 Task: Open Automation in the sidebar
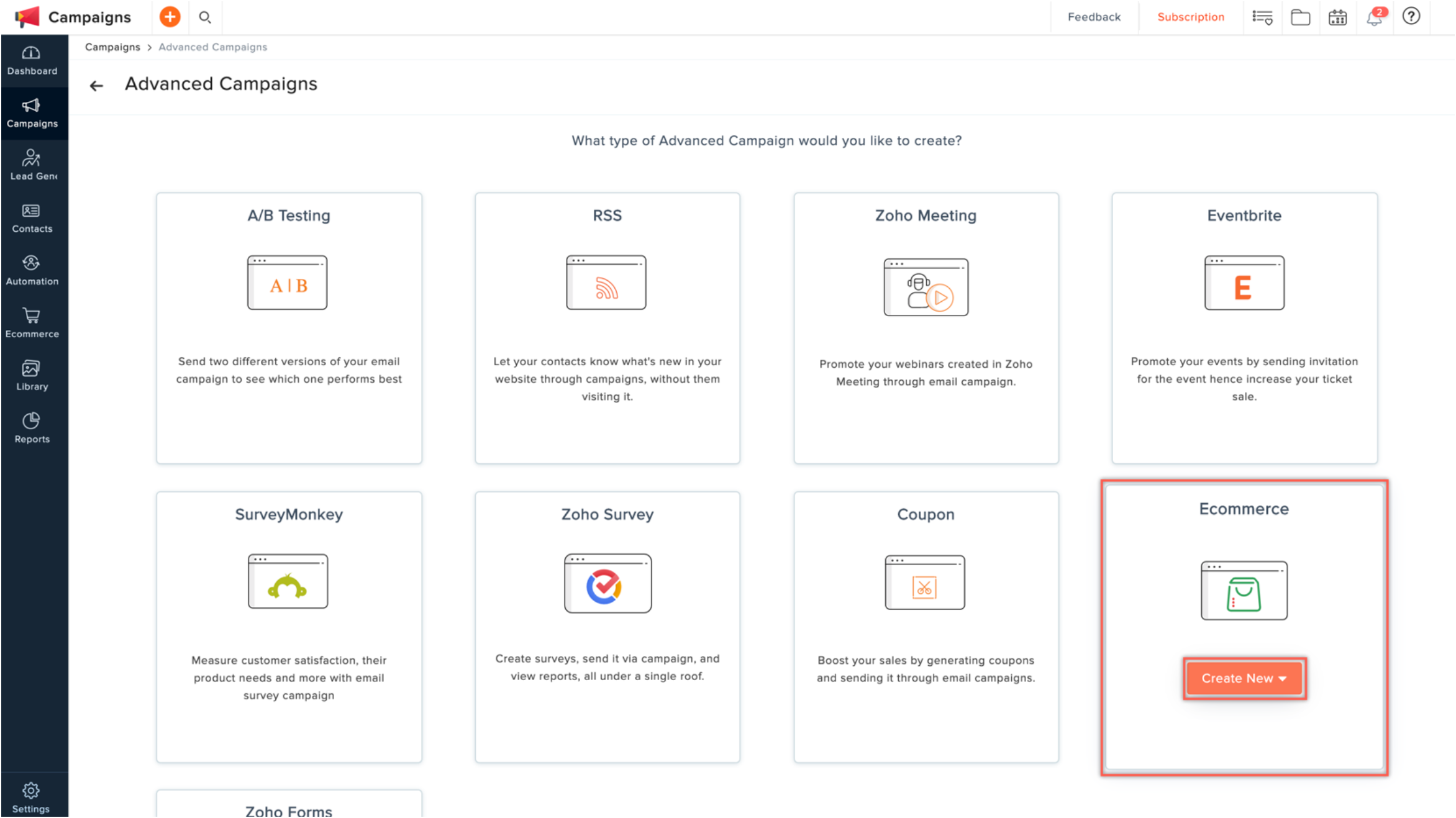tap(32, 271)
